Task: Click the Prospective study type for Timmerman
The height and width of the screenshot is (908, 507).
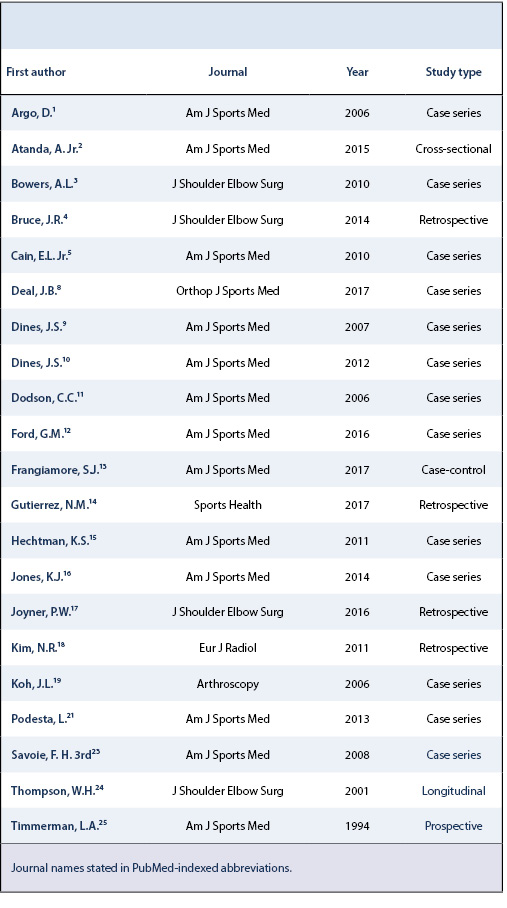Action: click(x=453, y=826)
